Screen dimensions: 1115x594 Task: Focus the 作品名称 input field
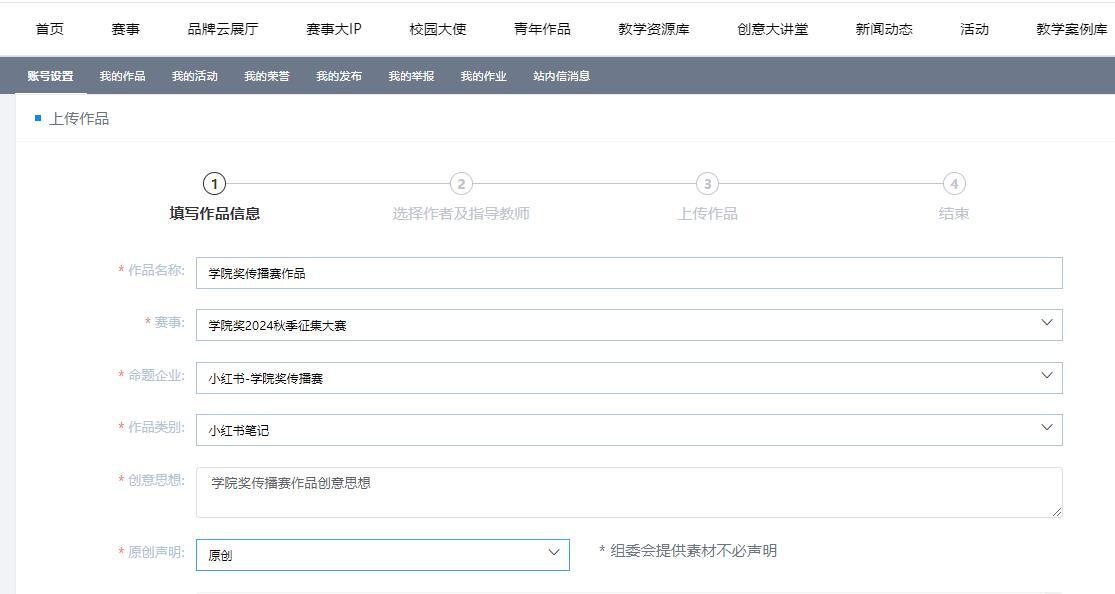coord(629,273)
